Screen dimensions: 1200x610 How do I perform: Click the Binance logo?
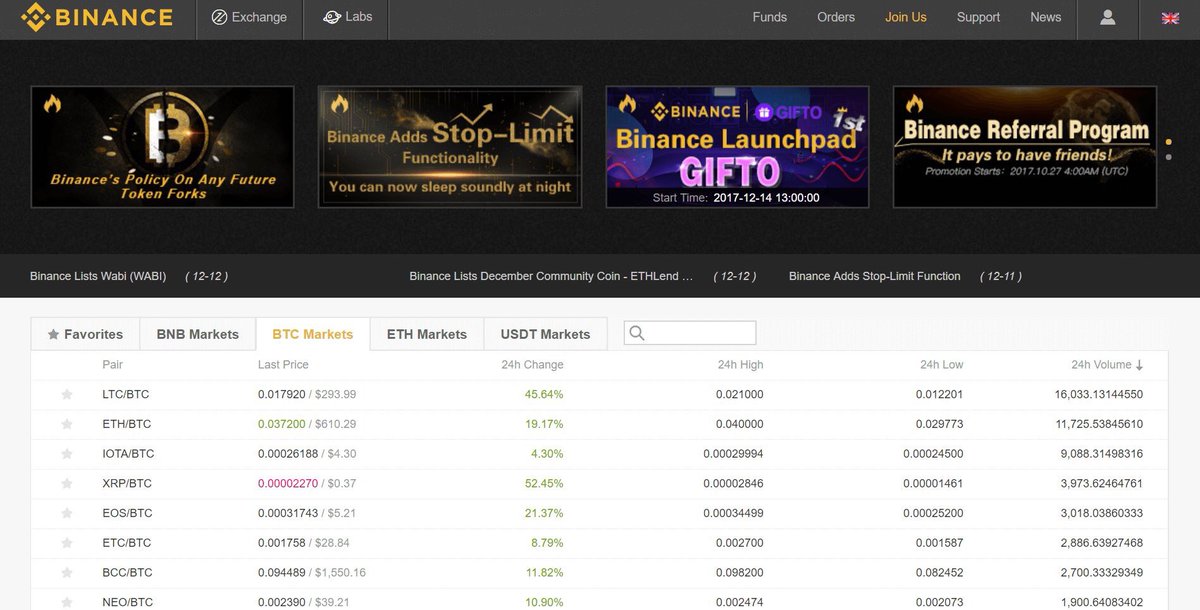97,17
